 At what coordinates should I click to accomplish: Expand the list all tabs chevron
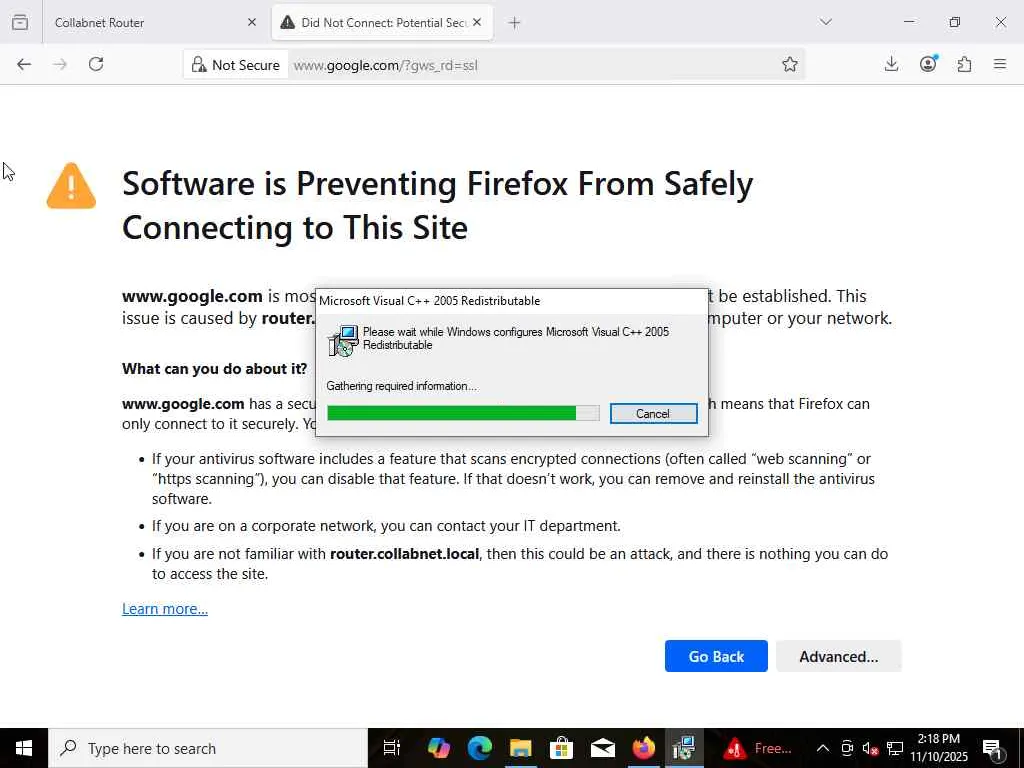[x=826, y=22]
